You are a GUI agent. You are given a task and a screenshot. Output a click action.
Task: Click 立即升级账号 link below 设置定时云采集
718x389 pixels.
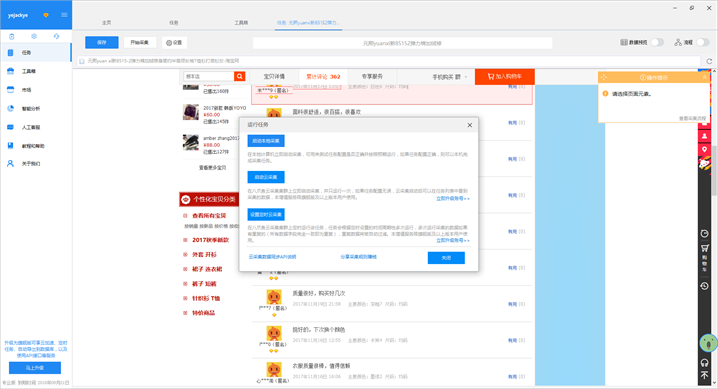452,240
